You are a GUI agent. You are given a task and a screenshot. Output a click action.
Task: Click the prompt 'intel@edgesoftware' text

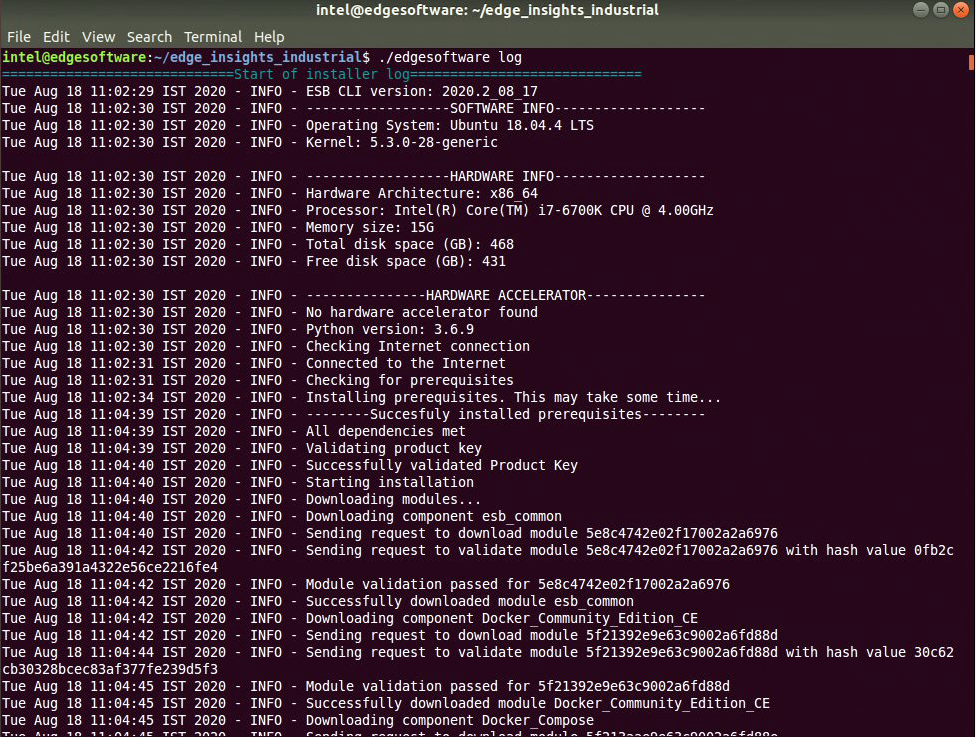coord(74,57)
